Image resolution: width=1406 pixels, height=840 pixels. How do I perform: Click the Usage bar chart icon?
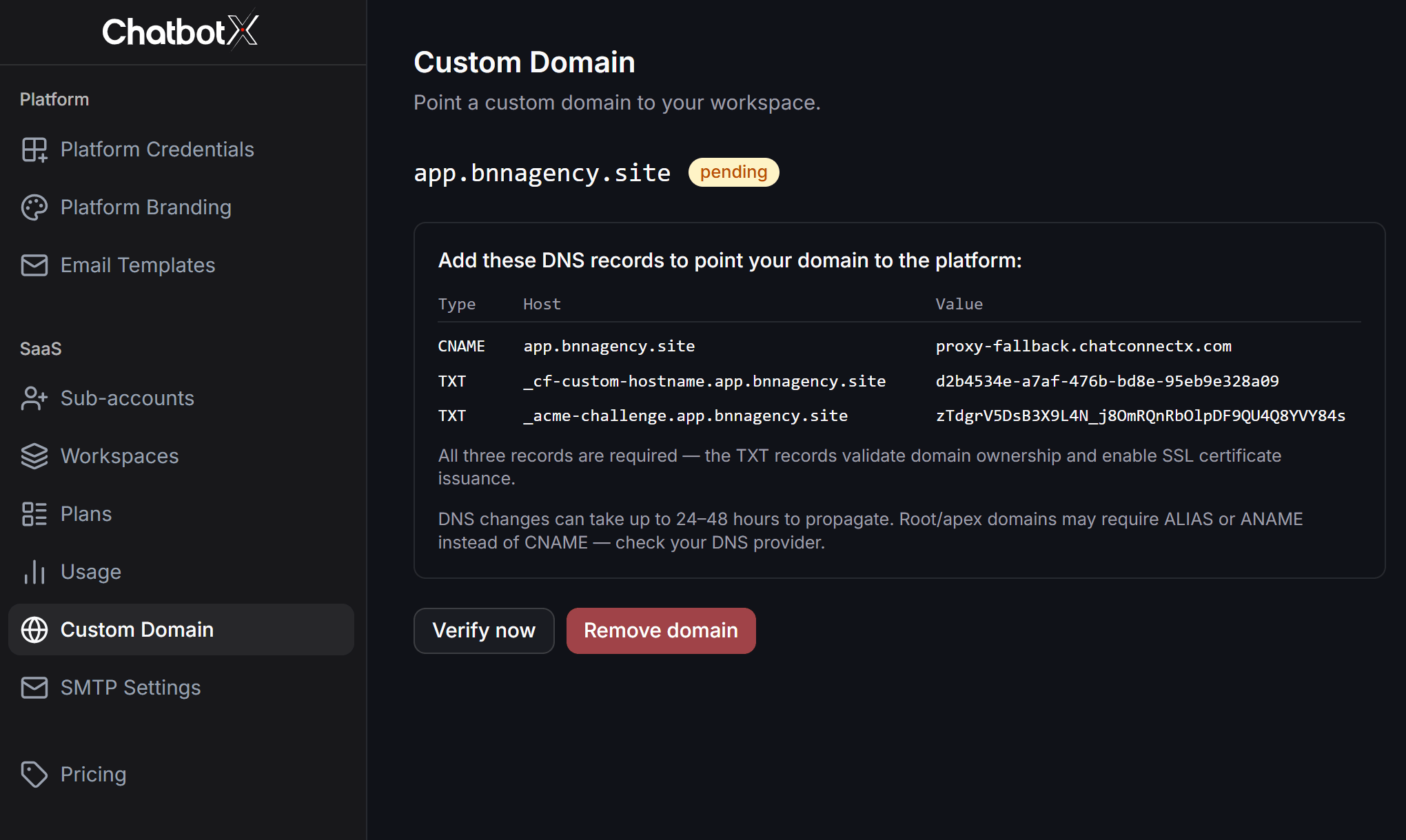pos(34,572)
